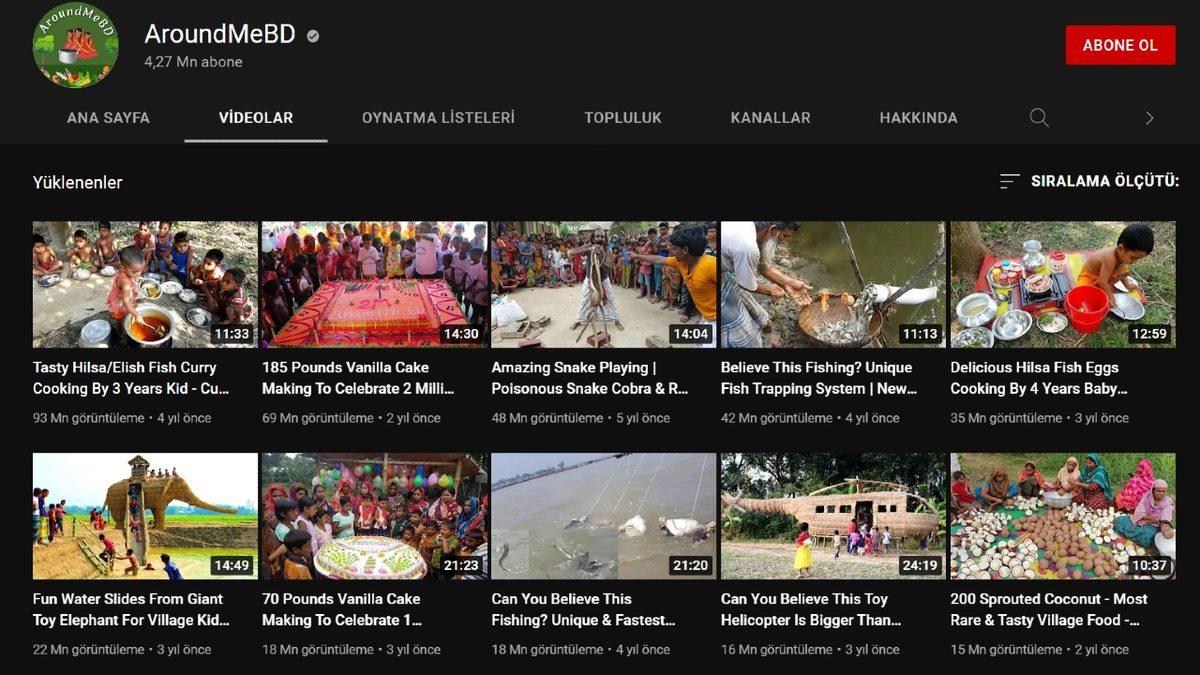Open the toy helicopter video thumbnail
Viewport: 1200px width, 675px height.
[832, 515]
